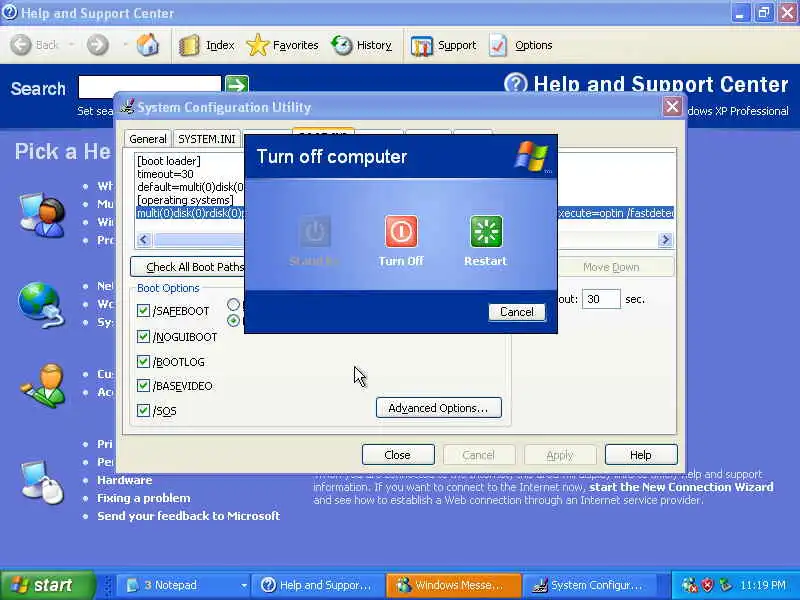Image resolution: width=800 pixels, height=600 pixels.
Task: Cancel the Turn off computer dialog
Action: tap(516, 312)
